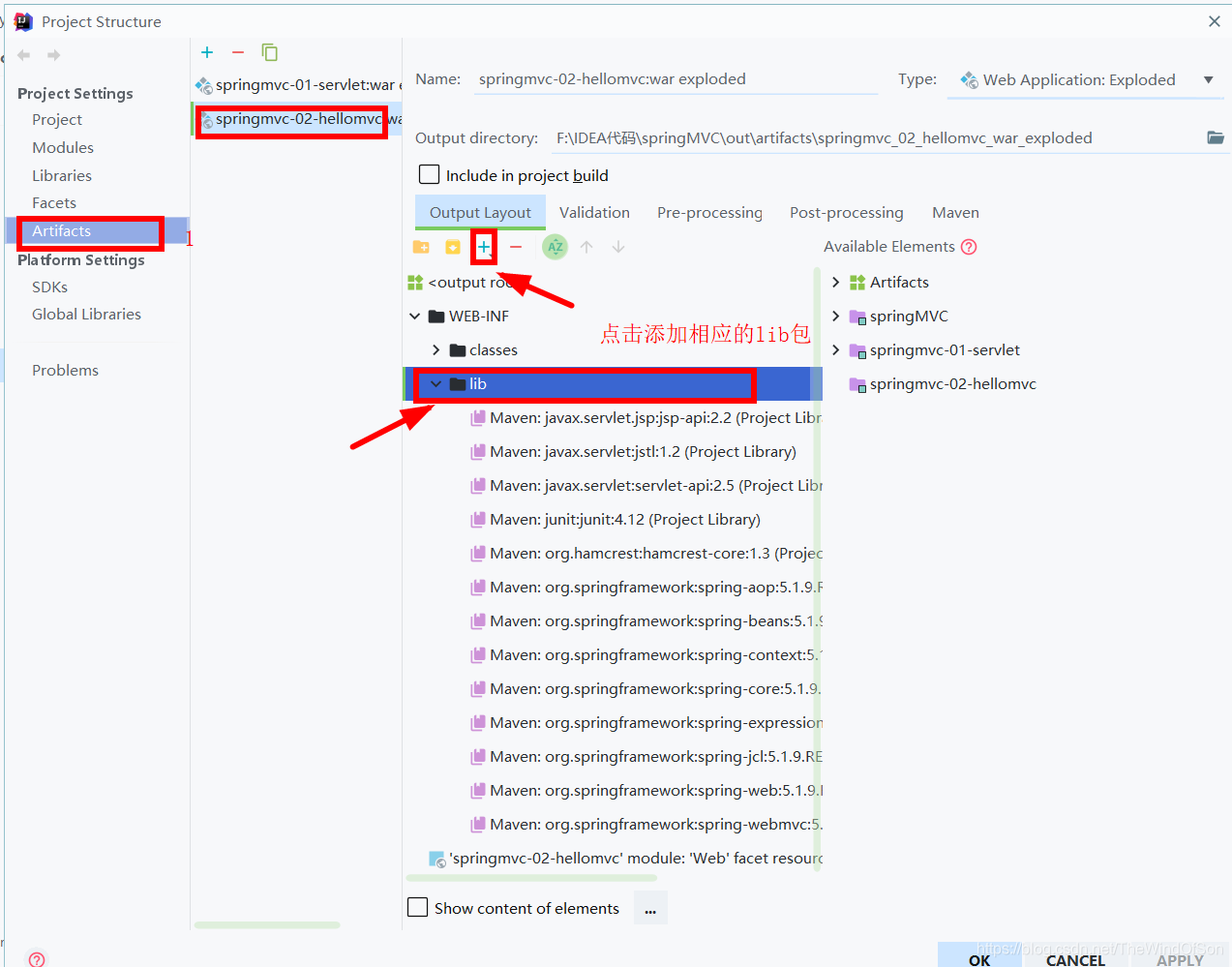Viewport: 1232px width, 967px height.
Task: Navigate forward with the right arrow icon
Action: tap(54, 55)
